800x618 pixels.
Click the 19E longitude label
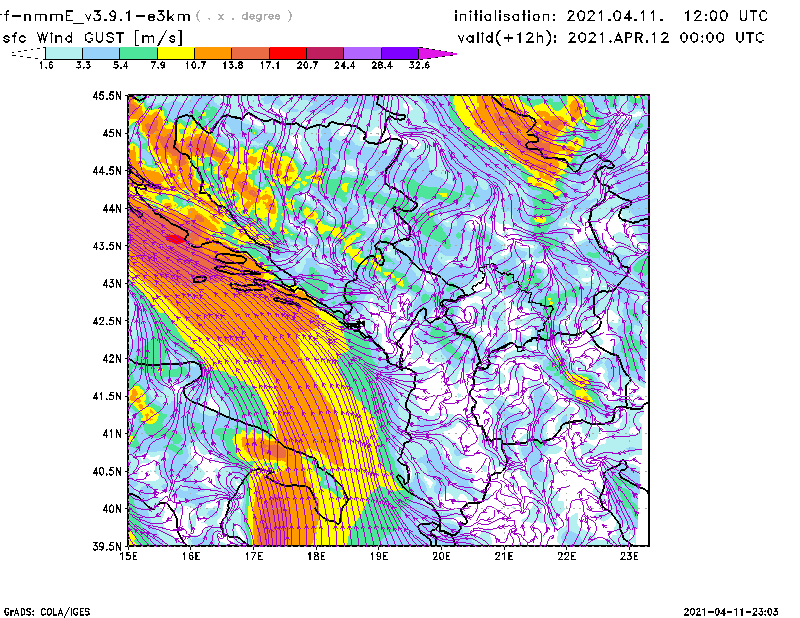pyautogui.click(x=379, y=556)
